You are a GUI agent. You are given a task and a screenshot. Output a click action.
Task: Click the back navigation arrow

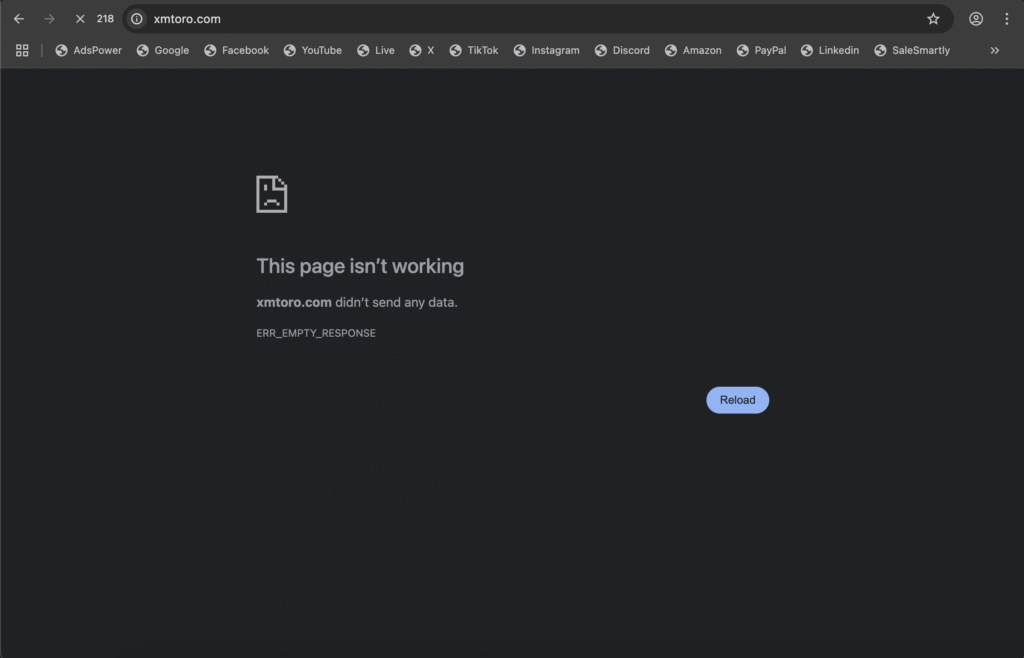tap(19, 19)
